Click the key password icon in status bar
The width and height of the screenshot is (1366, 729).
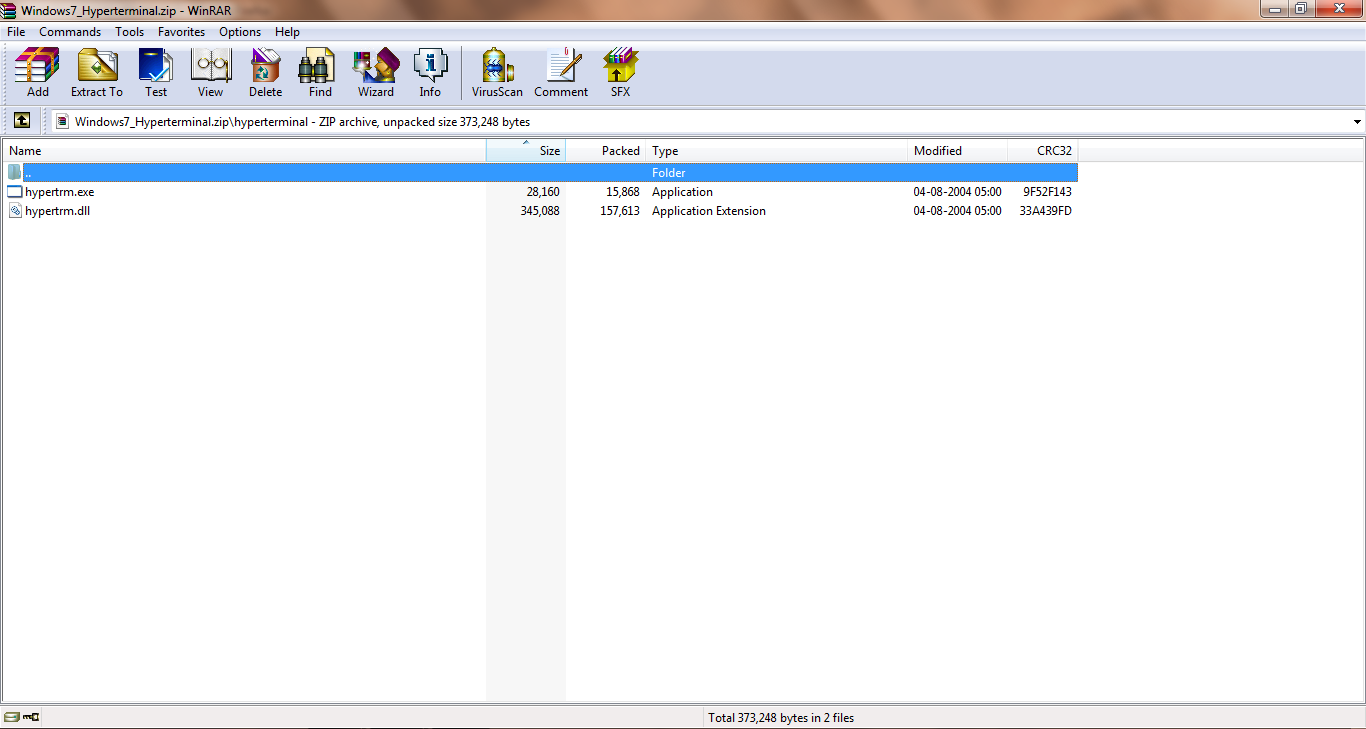coord(31,717)
